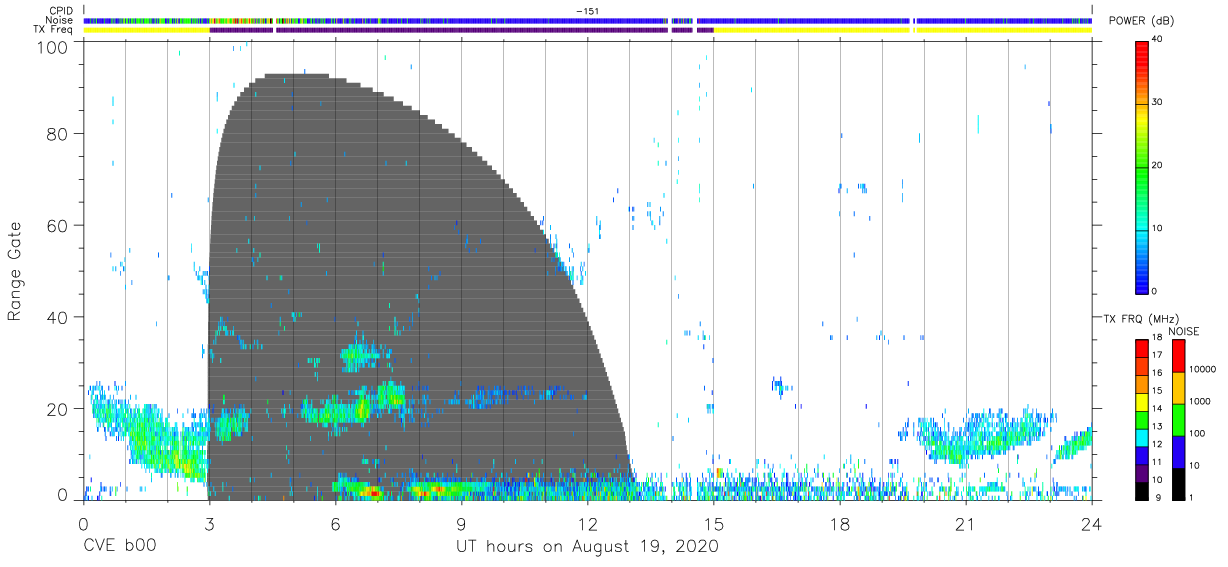Click the yellow TX Freq segment near hour 1
Image resolution: width=1228 pixels, height=567 pixels.
point(146,30)
